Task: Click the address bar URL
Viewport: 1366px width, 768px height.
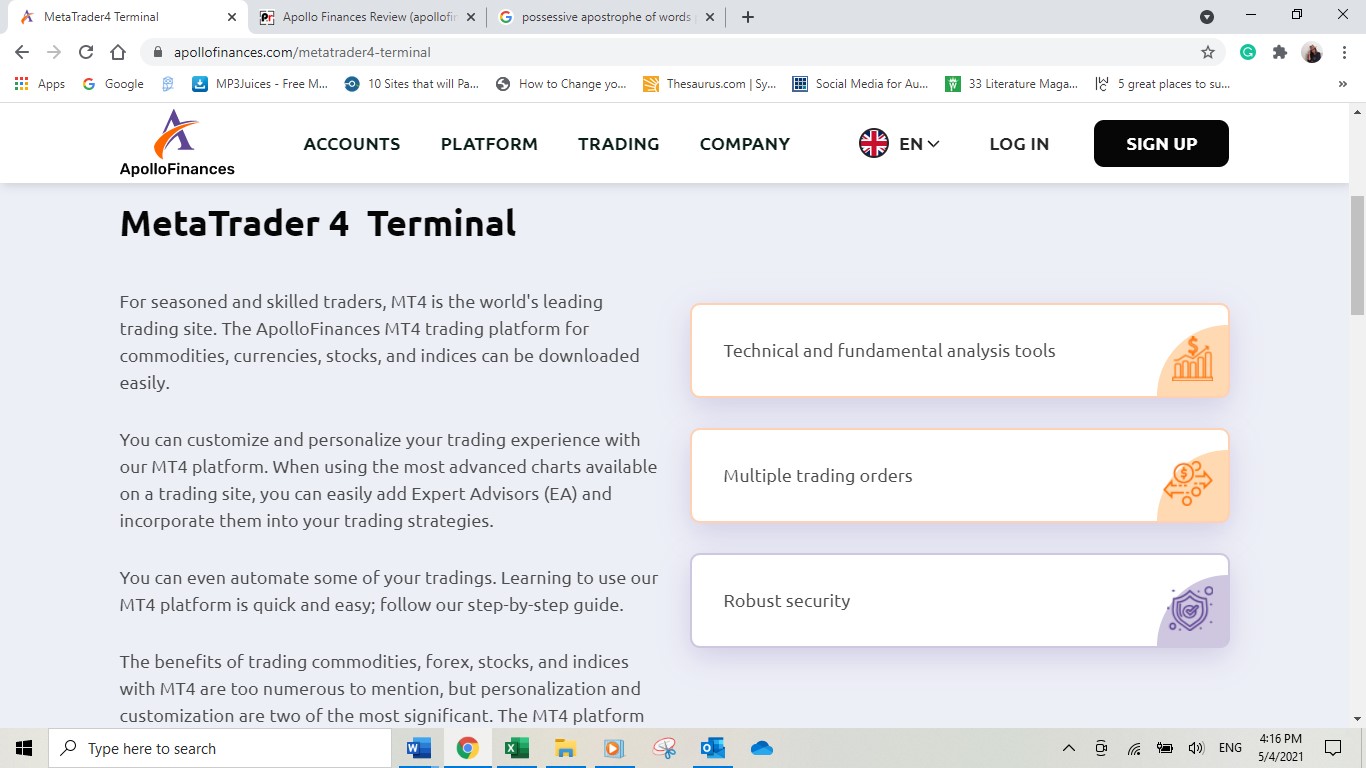Action: (x=302, y=52)
